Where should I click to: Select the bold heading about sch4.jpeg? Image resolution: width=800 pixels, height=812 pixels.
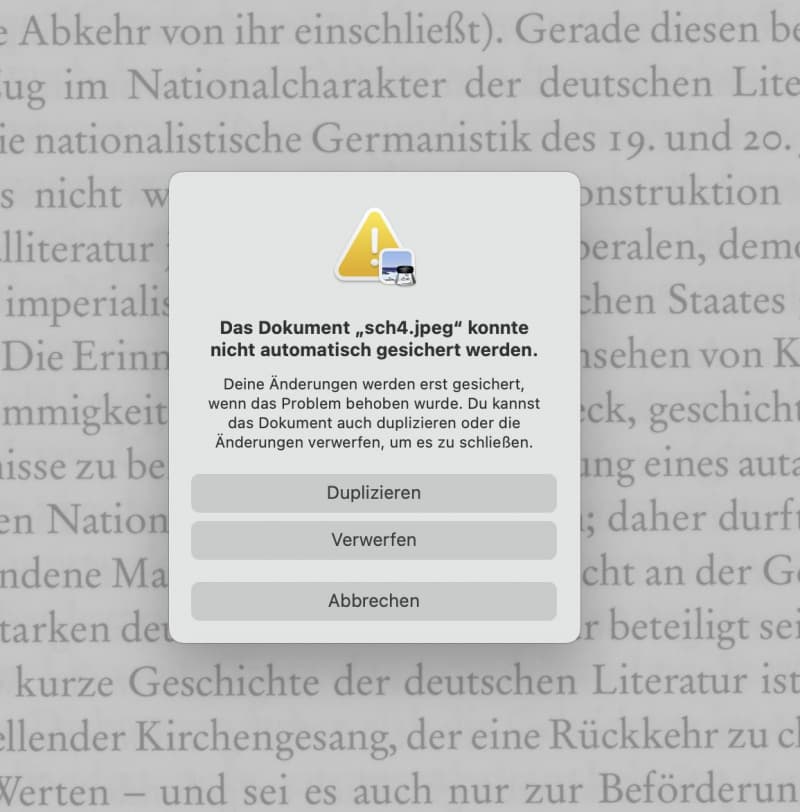[374, 339]
